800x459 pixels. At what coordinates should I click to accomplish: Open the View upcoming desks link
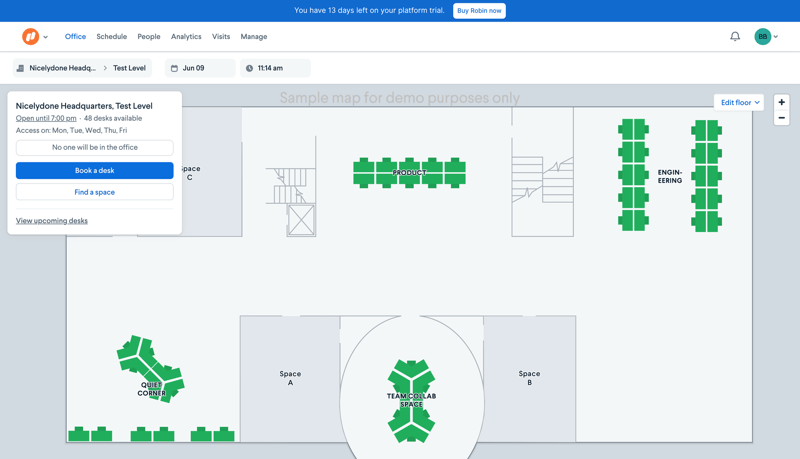52,221
